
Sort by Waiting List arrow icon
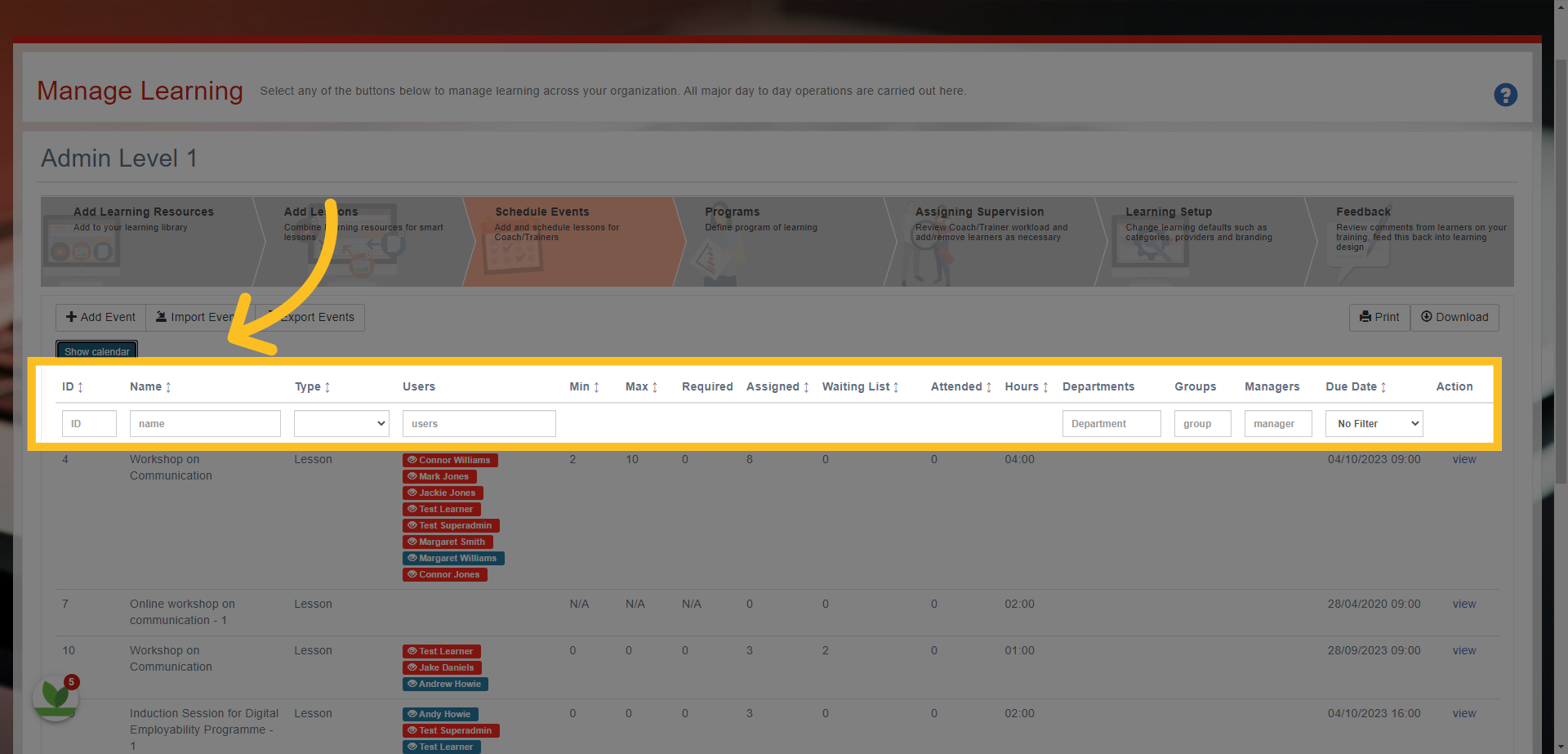click(896, 387)
